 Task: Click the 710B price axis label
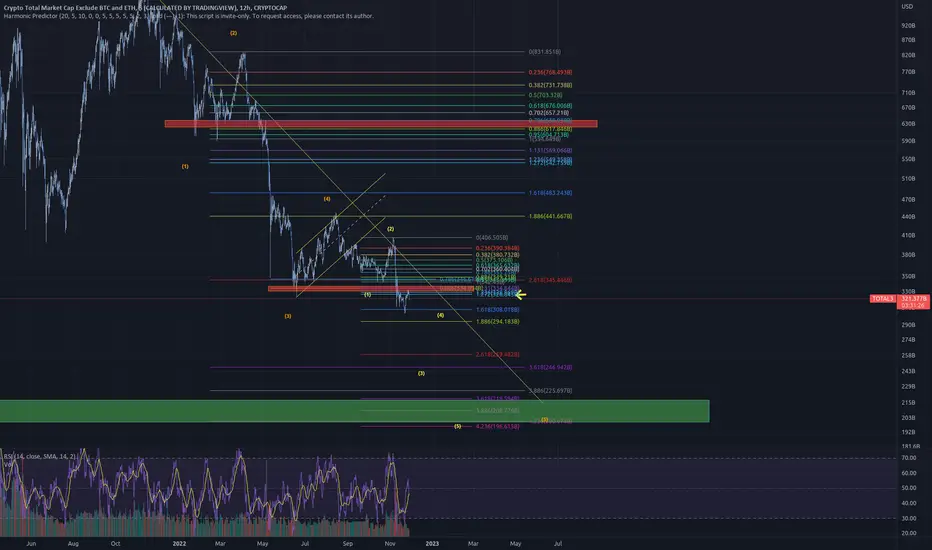coord(908,93)
